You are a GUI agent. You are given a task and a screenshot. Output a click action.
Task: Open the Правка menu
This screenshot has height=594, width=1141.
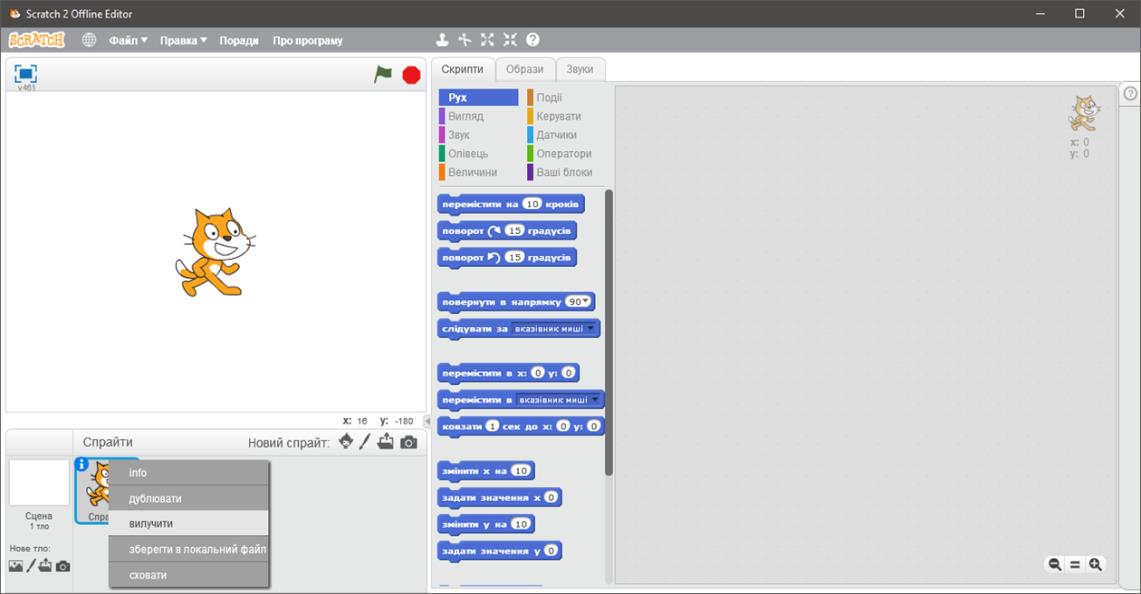(x=183, y=41)
